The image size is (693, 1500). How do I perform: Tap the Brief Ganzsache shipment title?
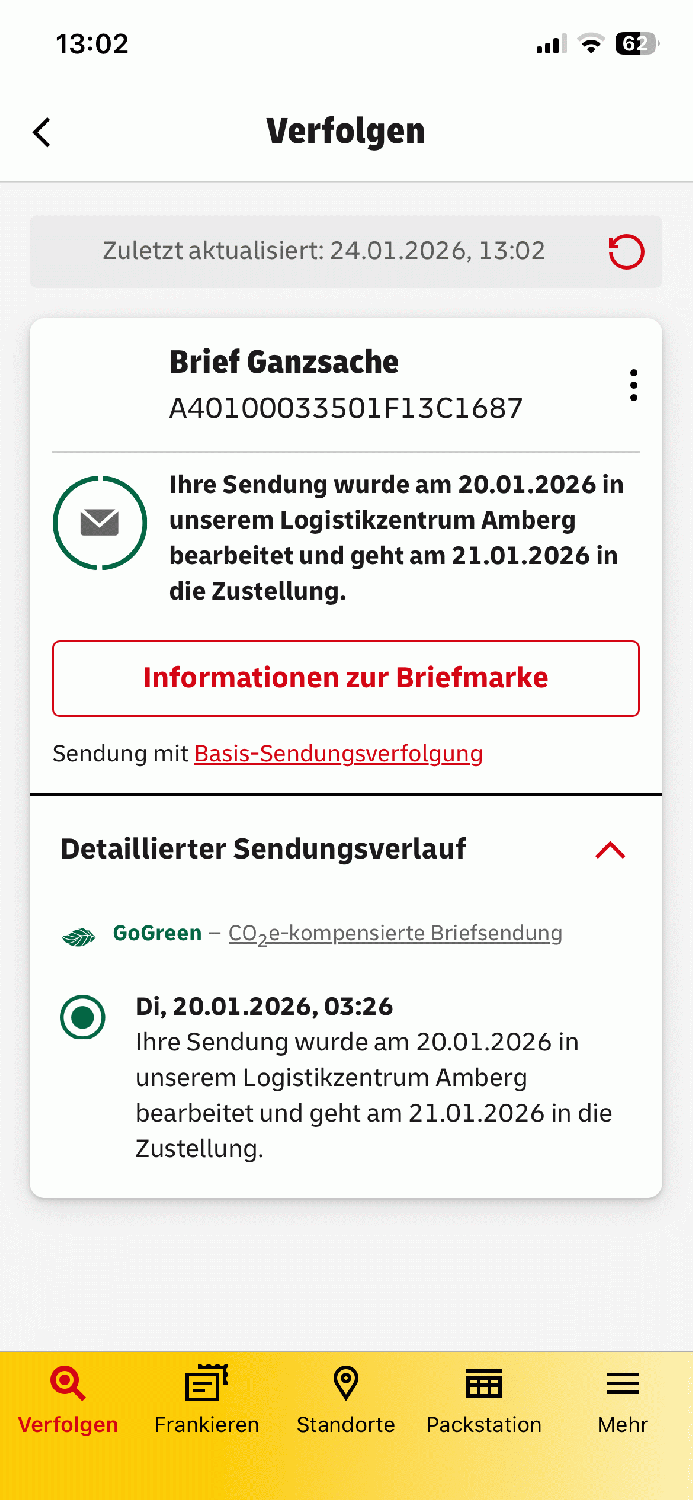pos(284,362)
